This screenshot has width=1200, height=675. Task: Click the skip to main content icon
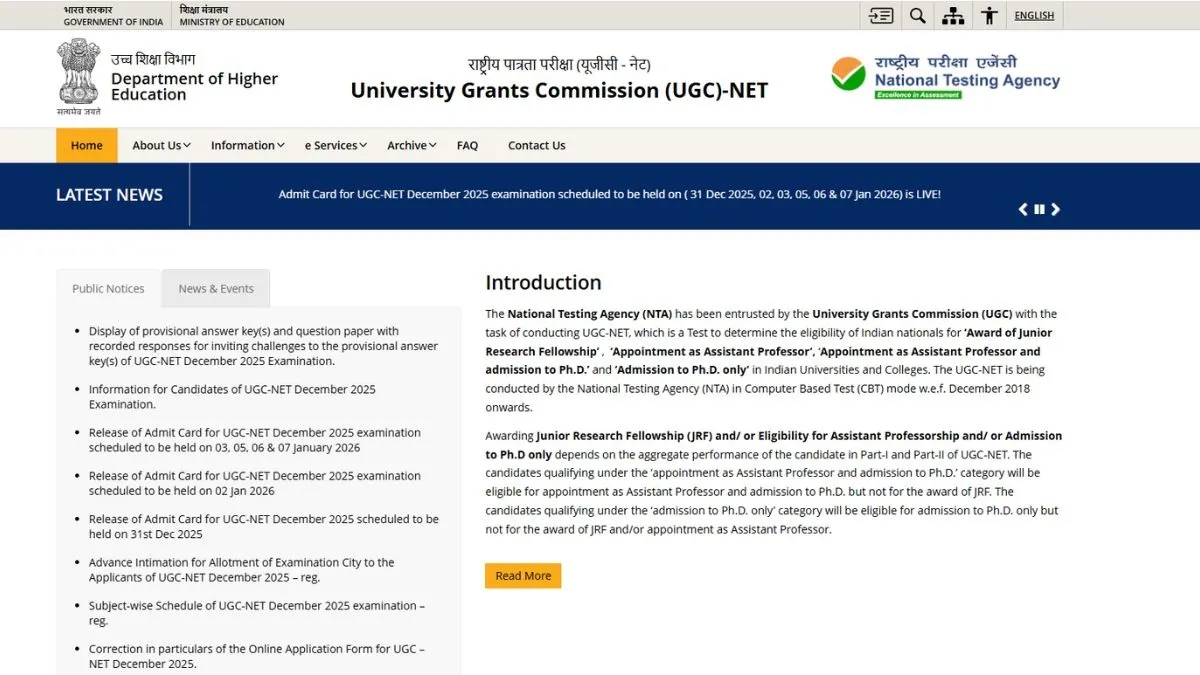(881, 15)
